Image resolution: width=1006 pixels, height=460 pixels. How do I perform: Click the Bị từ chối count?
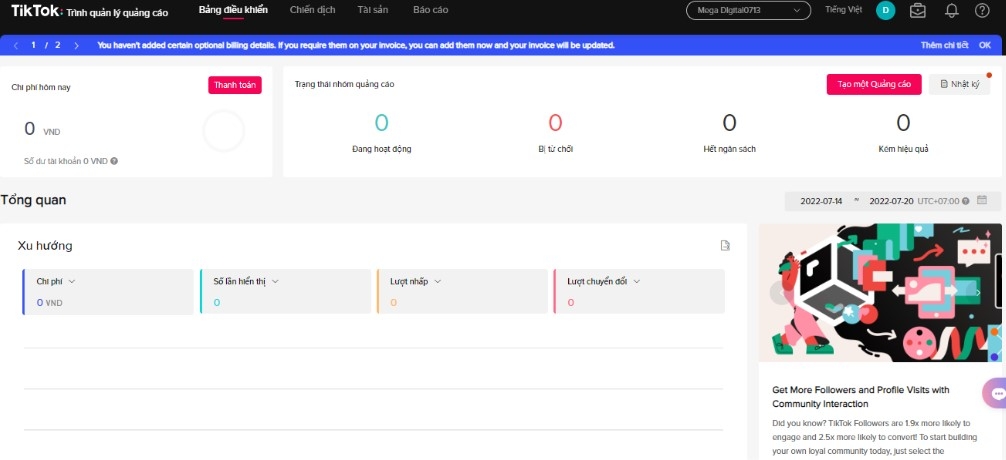coord(556,122)
